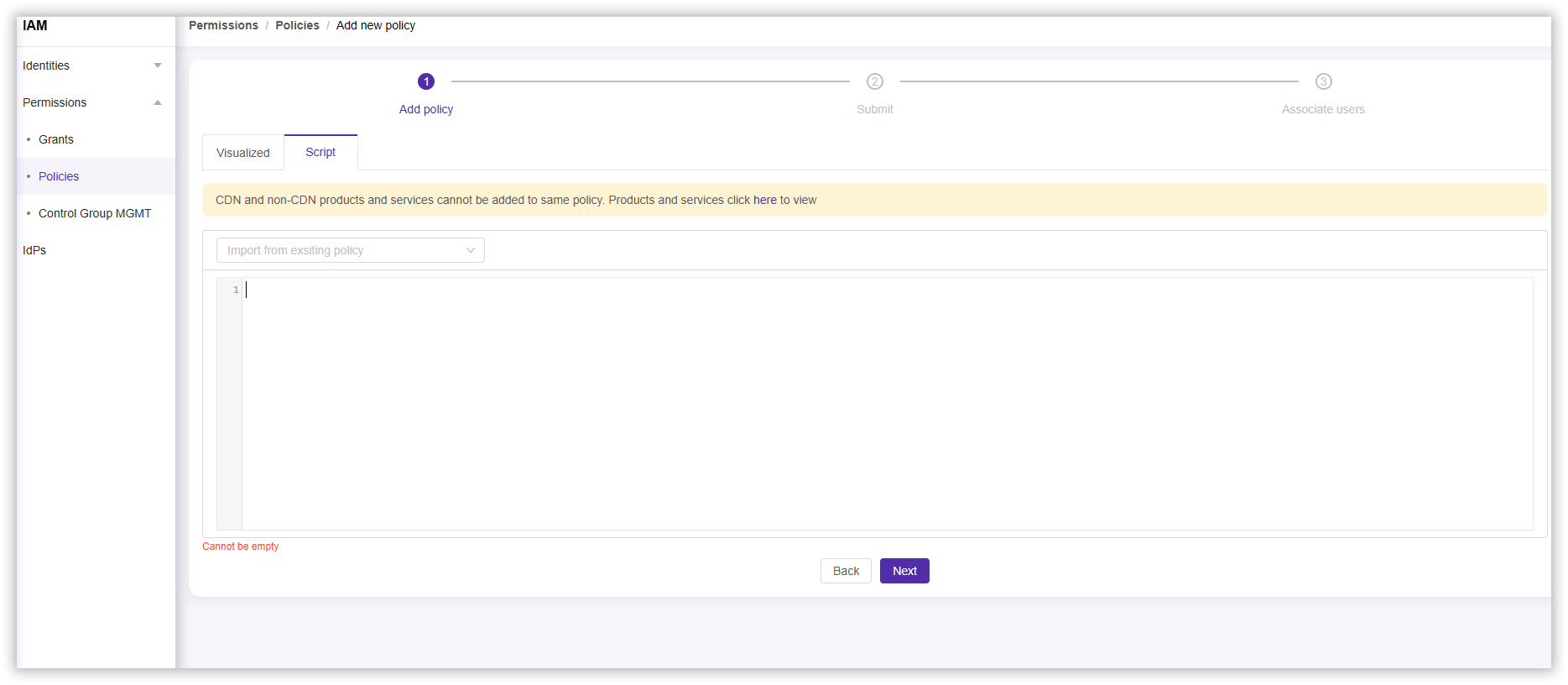Select the Script tab
The height and width of the screenshot is (685, 1568).
click(x=320, y=152)
